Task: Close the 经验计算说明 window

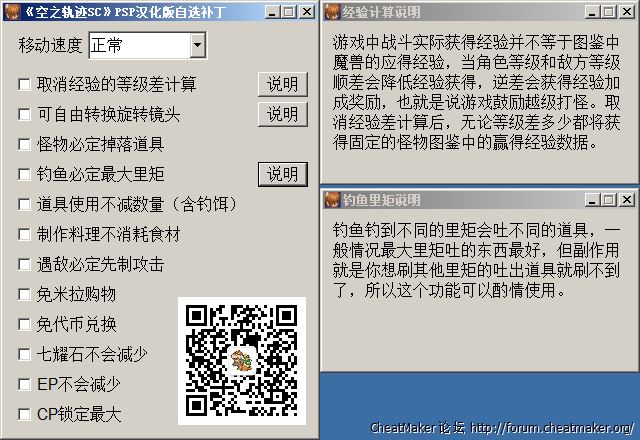Action: (627, 12)
